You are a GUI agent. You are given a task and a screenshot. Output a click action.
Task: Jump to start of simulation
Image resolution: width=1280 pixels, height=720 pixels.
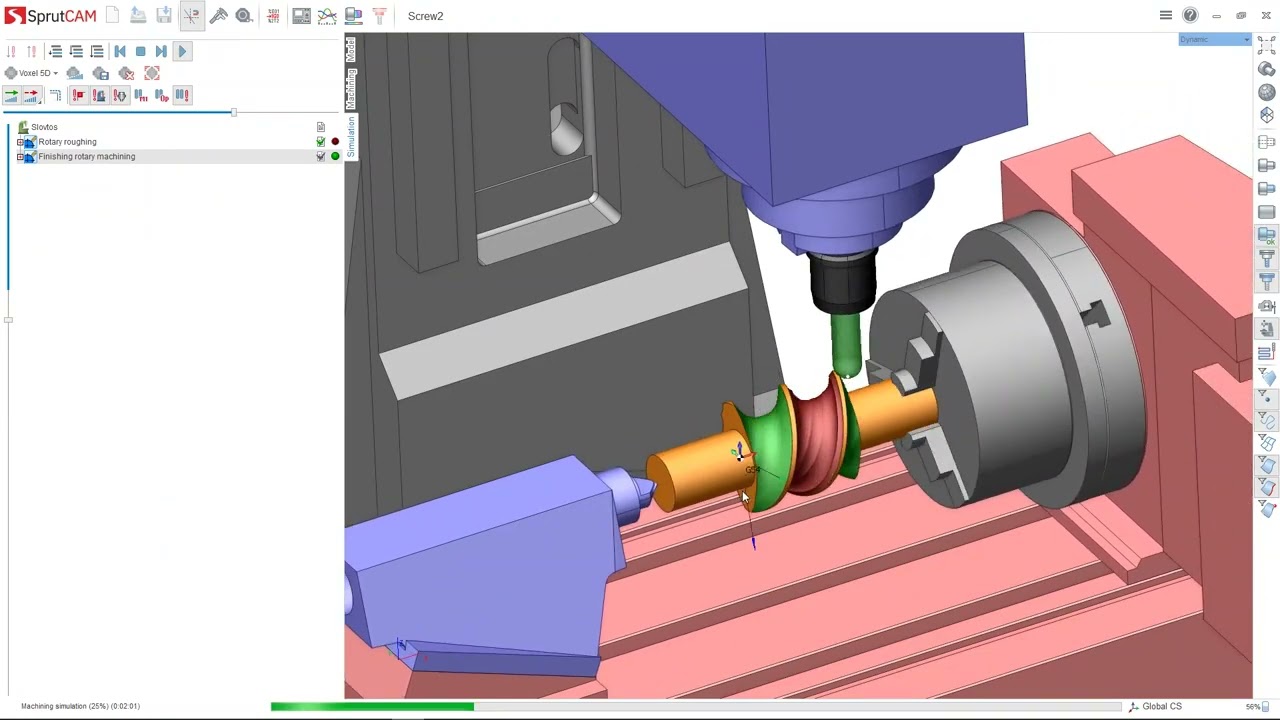coord(120,51)
